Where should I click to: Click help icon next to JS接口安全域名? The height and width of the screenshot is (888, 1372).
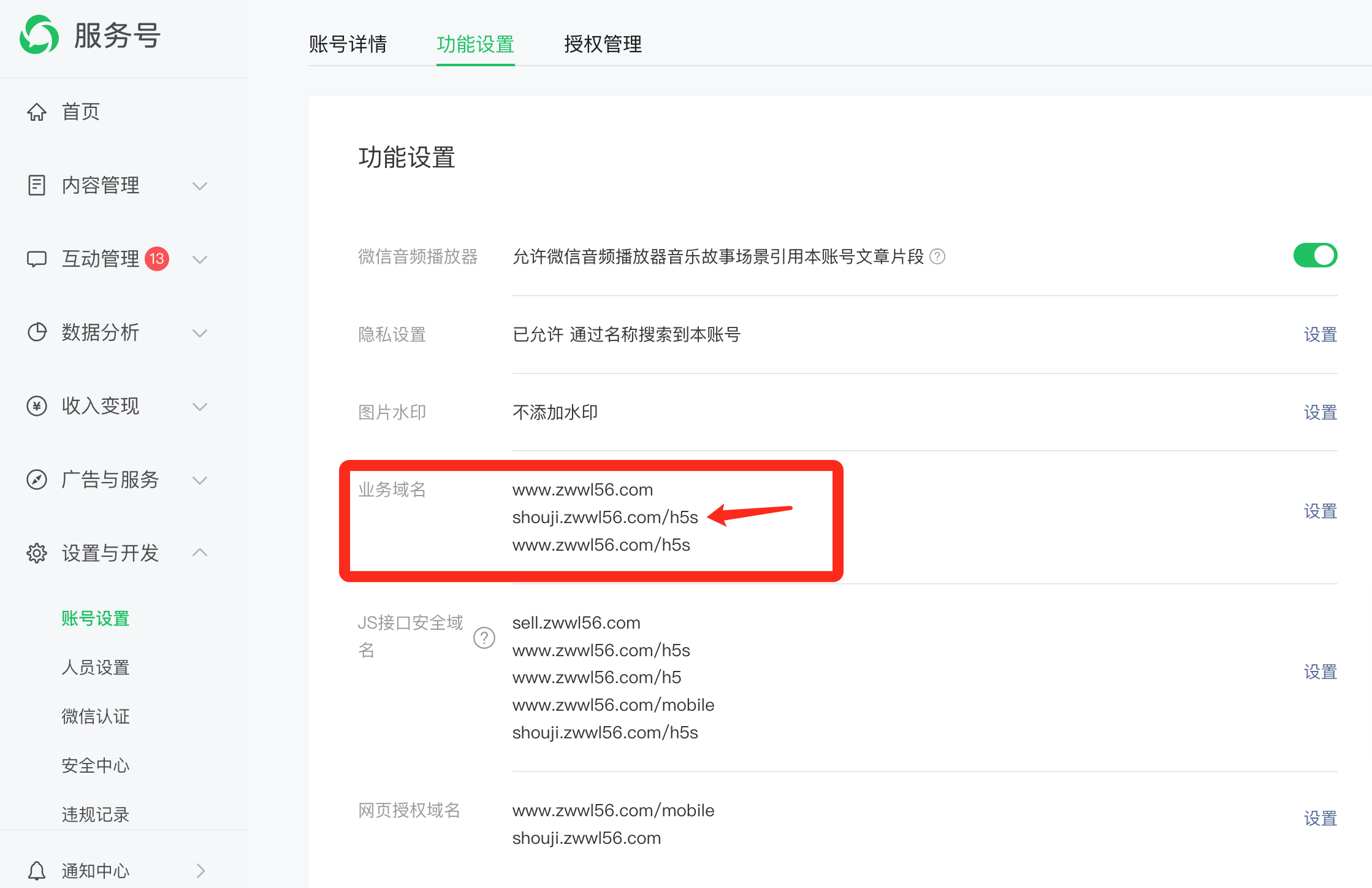(484, 638)
